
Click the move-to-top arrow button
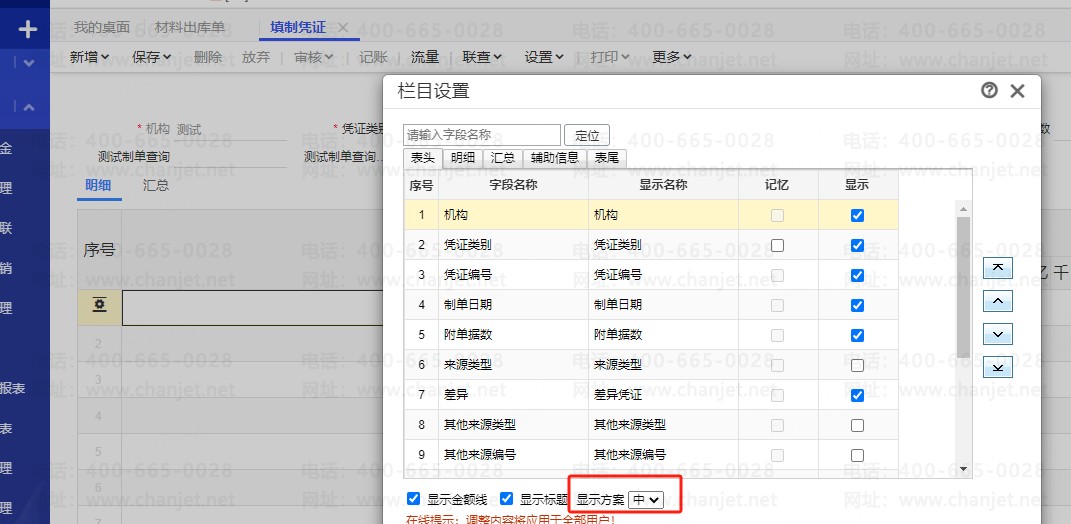(998, 268)
